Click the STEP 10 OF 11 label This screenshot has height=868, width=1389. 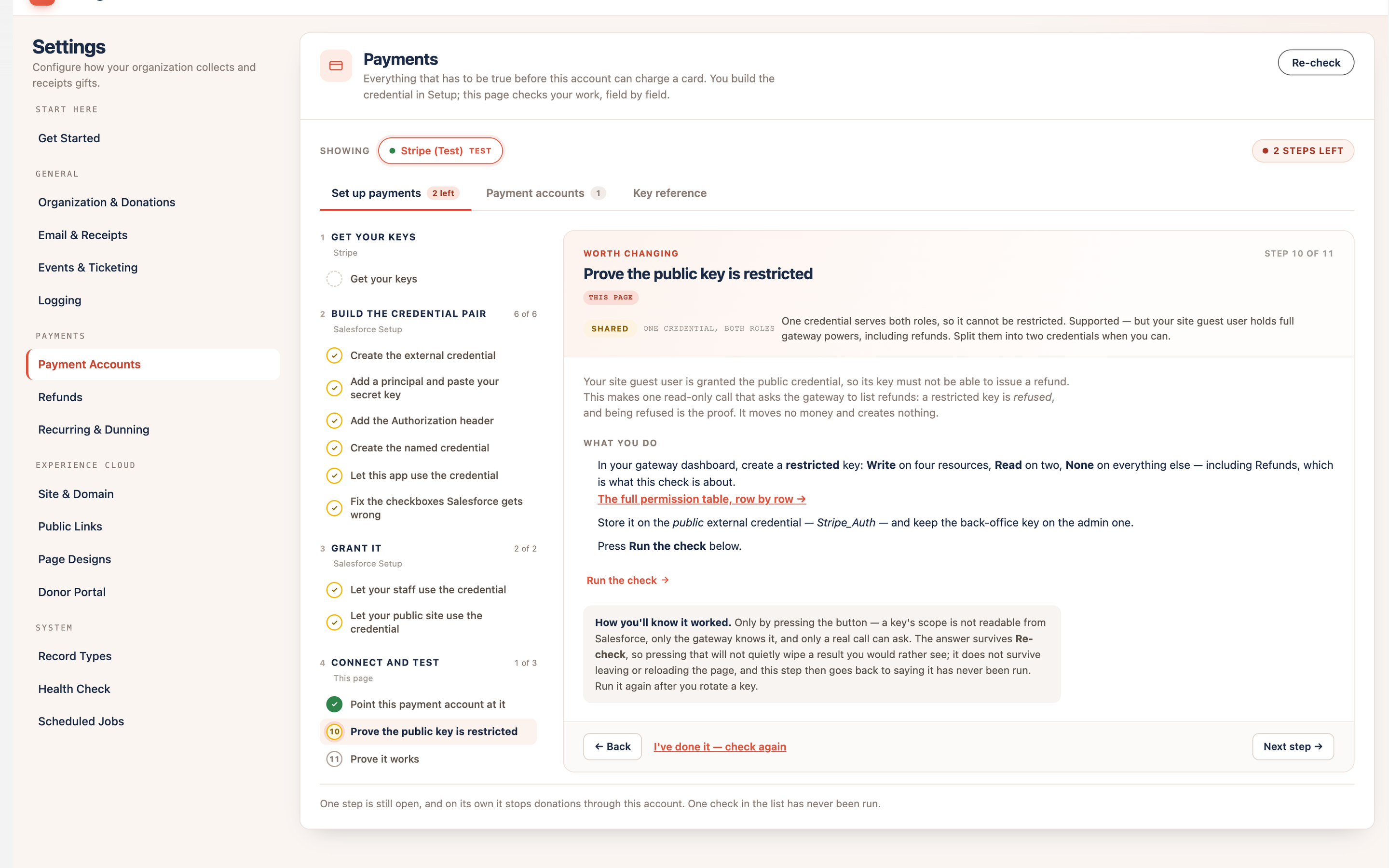1298,253
